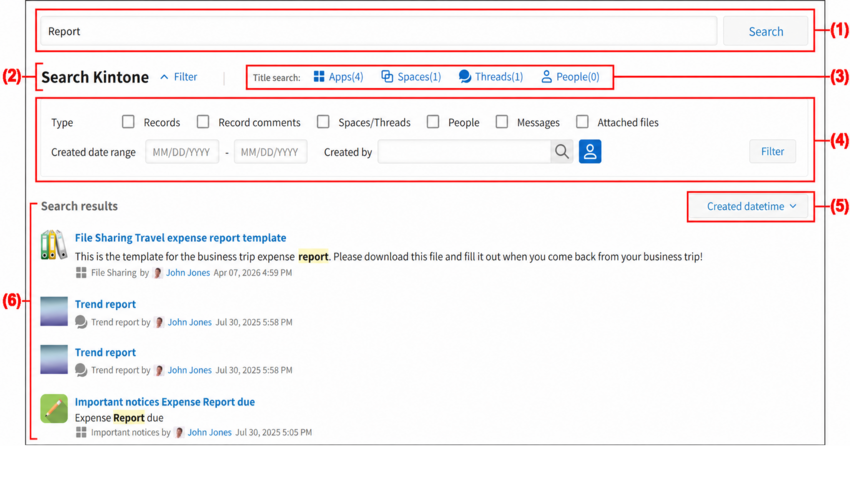This screenshot has height=500, width=850.
Task: Check the Record comments checkbox
Action: (203, 121)
